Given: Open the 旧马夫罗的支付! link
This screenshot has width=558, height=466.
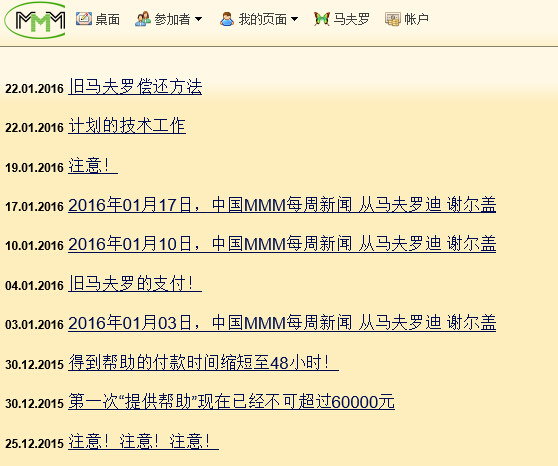Looking at the screenshot, I should [x=135, y=284].
